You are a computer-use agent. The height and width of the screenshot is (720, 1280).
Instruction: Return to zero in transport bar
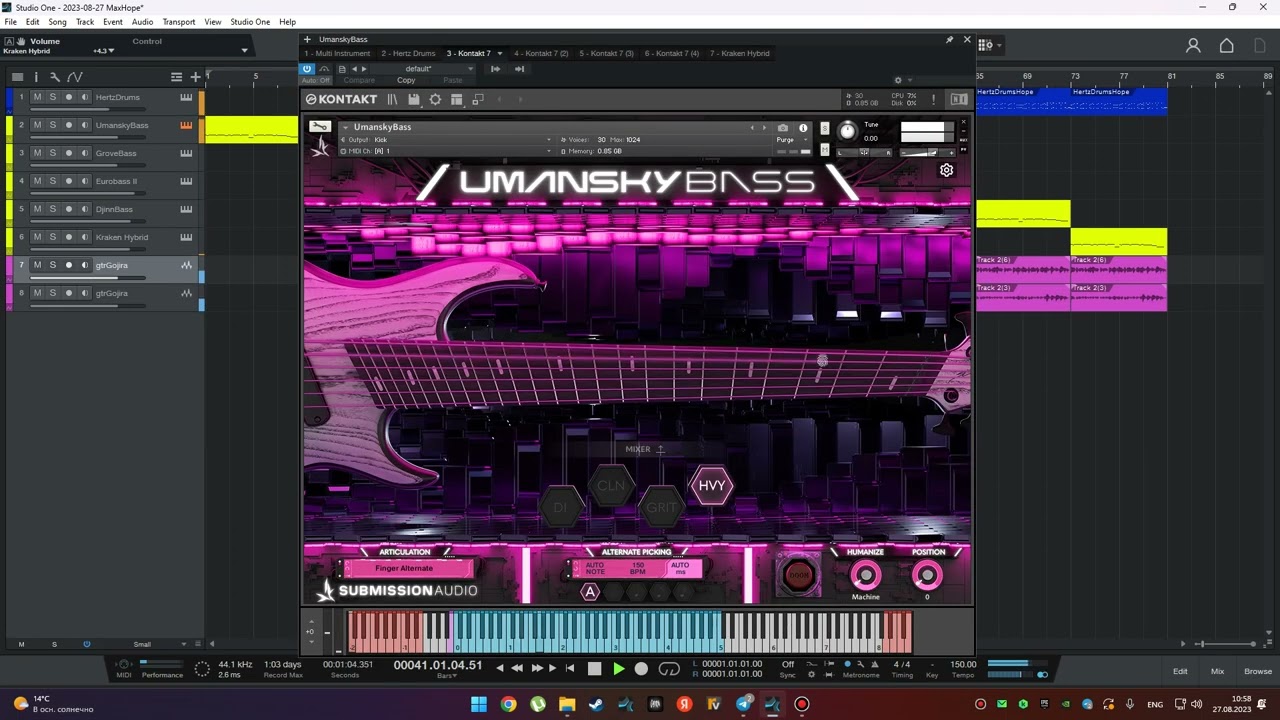click(x=570, y=669)
